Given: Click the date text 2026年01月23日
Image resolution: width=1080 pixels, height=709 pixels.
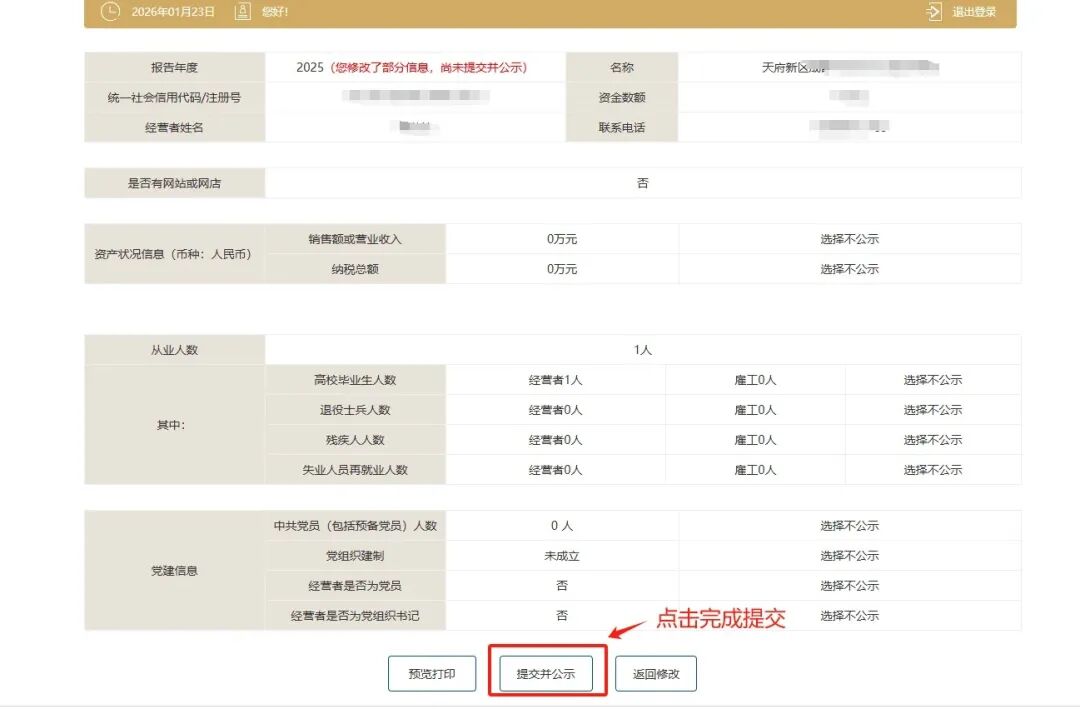Looking at the screenshot, I should (x=173, y=12).
